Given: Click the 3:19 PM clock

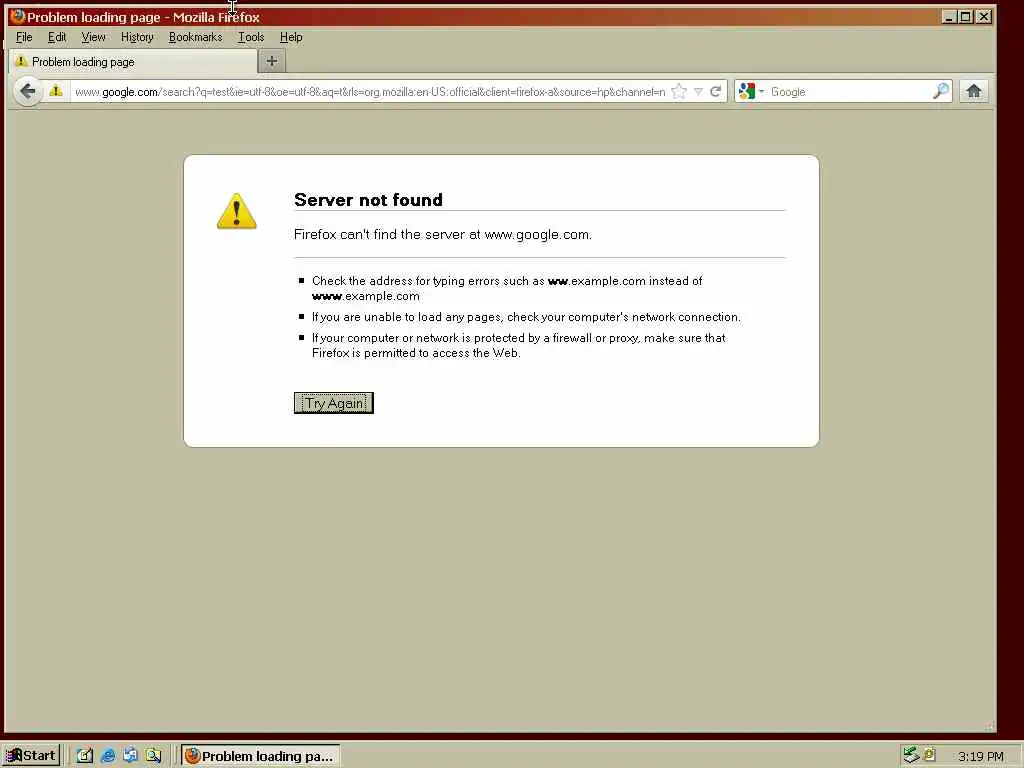Looking at the screenshot, I should (980, 756).
